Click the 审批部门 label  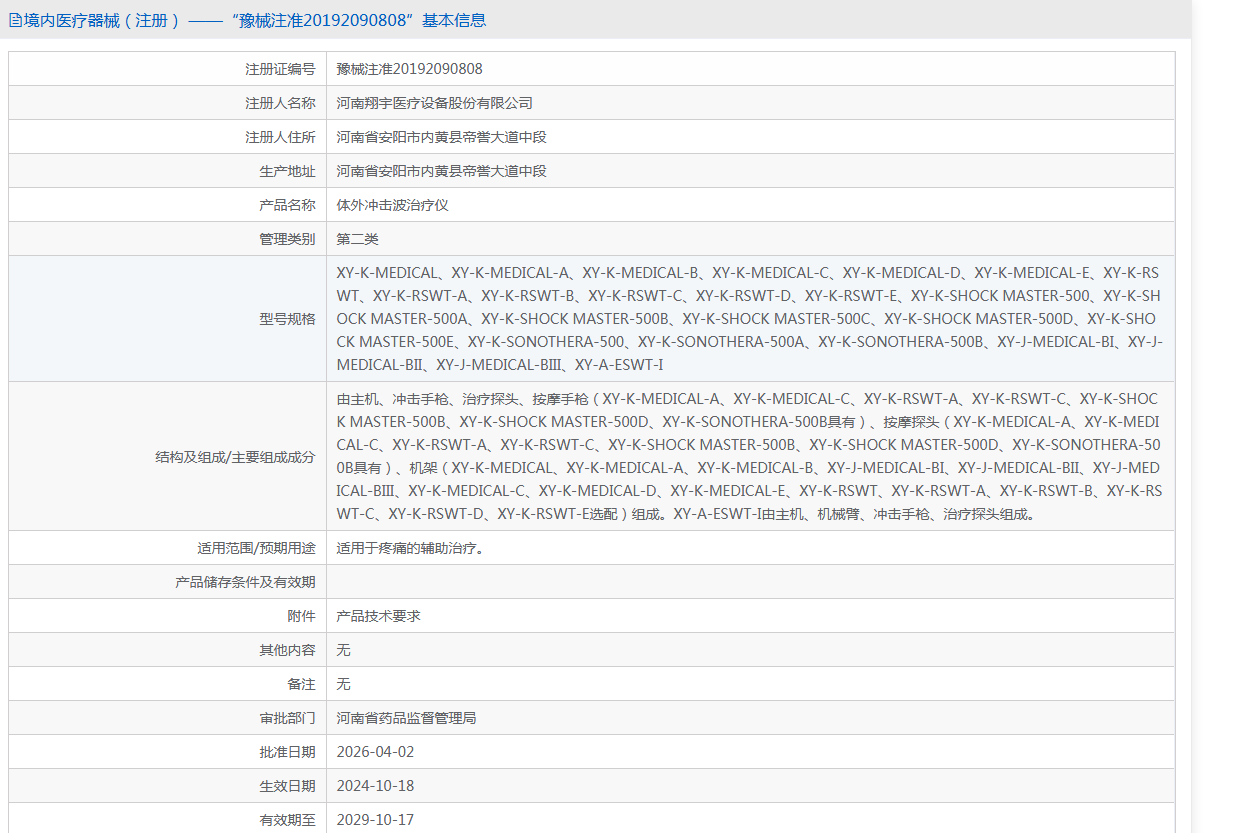pos(287,718)
